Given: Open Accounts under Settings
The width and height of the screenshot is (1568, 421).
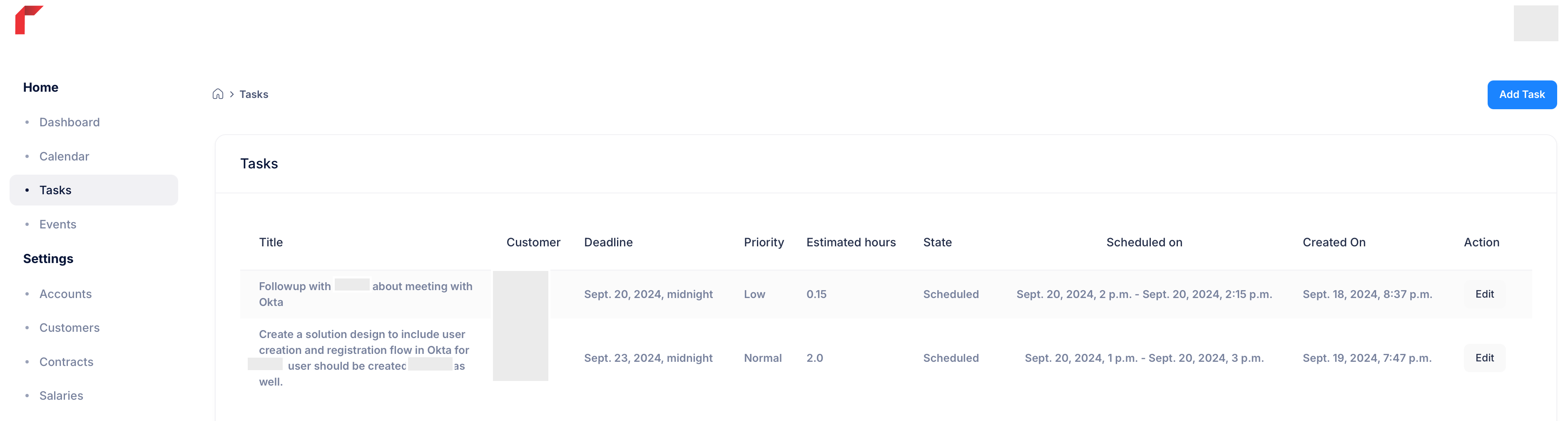Looking at the screenshot, I should [x=66, y=294].
